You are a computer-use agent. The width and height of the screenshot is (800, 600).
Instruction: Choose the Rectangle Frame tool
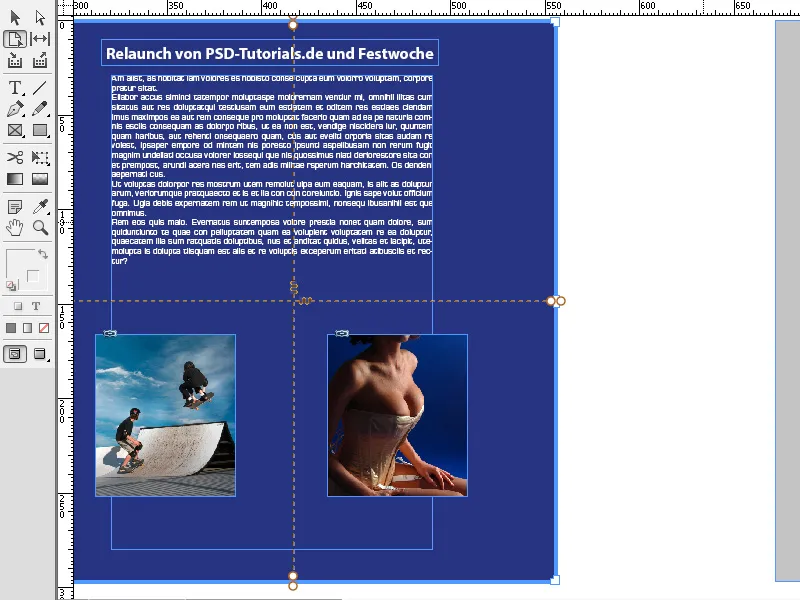(x=15, y=130)
